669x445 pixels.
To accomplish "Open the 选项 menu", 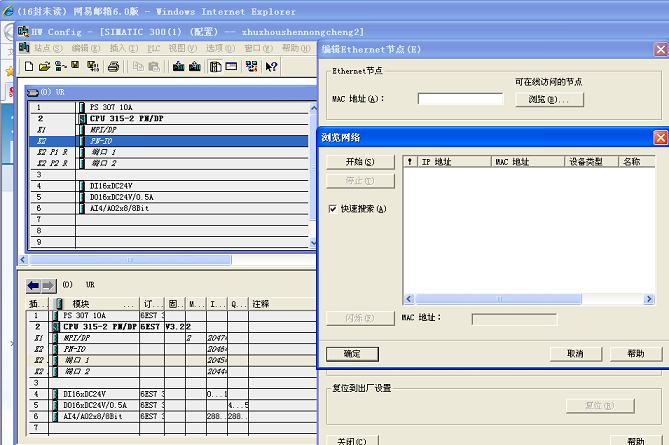I will (221, 48).
